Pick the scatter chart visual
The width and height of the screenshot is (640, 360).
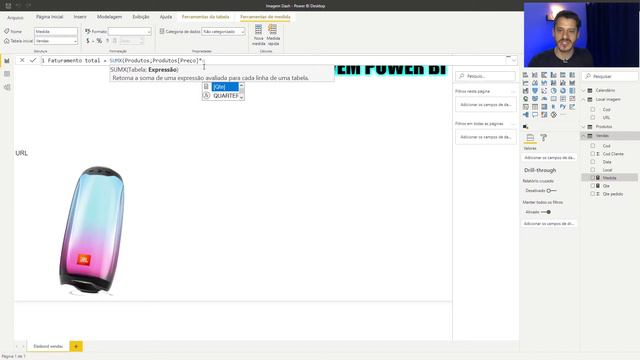pyautogui.click(x=544, y=91)
